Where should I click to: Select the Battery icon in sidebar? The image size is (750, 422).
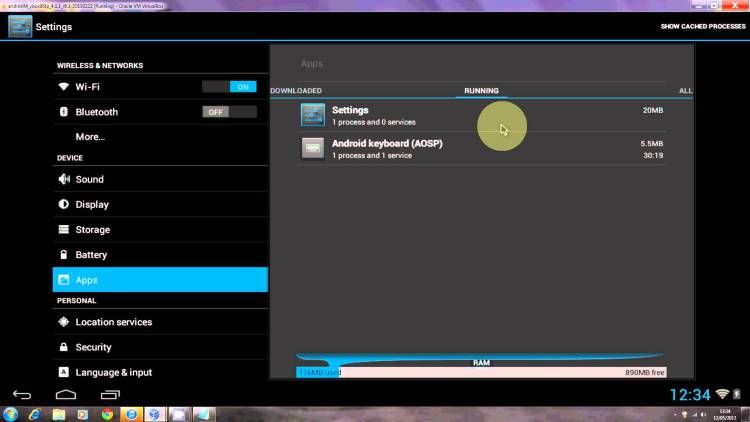coord(64,255)
